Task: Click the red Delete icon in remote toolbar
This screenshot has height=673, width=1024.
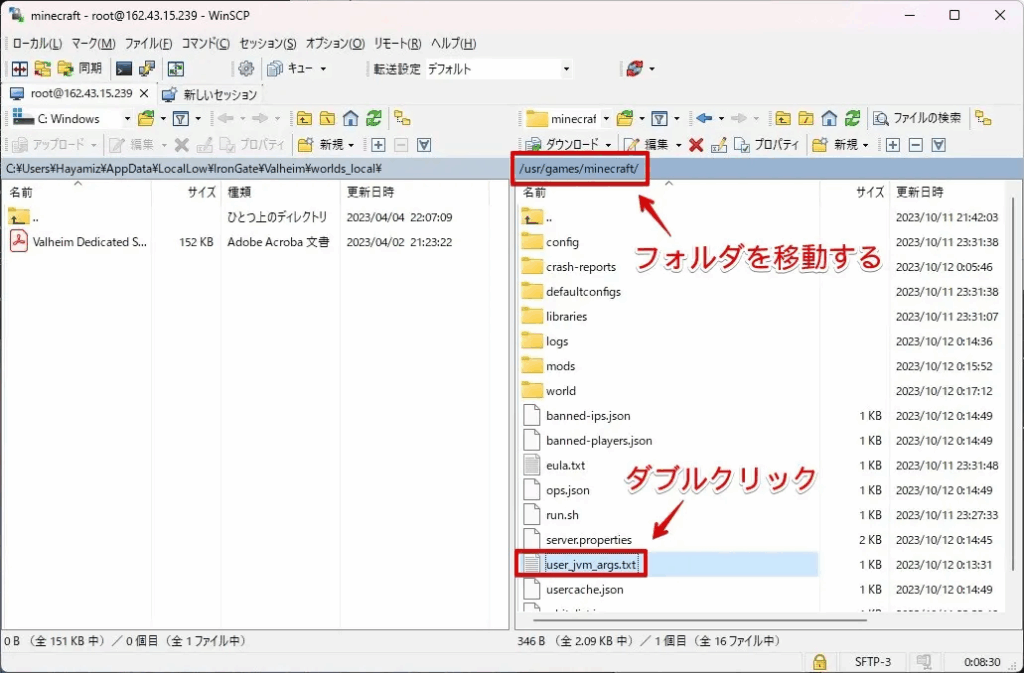Action: pyautogui.click(x=695, y=145)
